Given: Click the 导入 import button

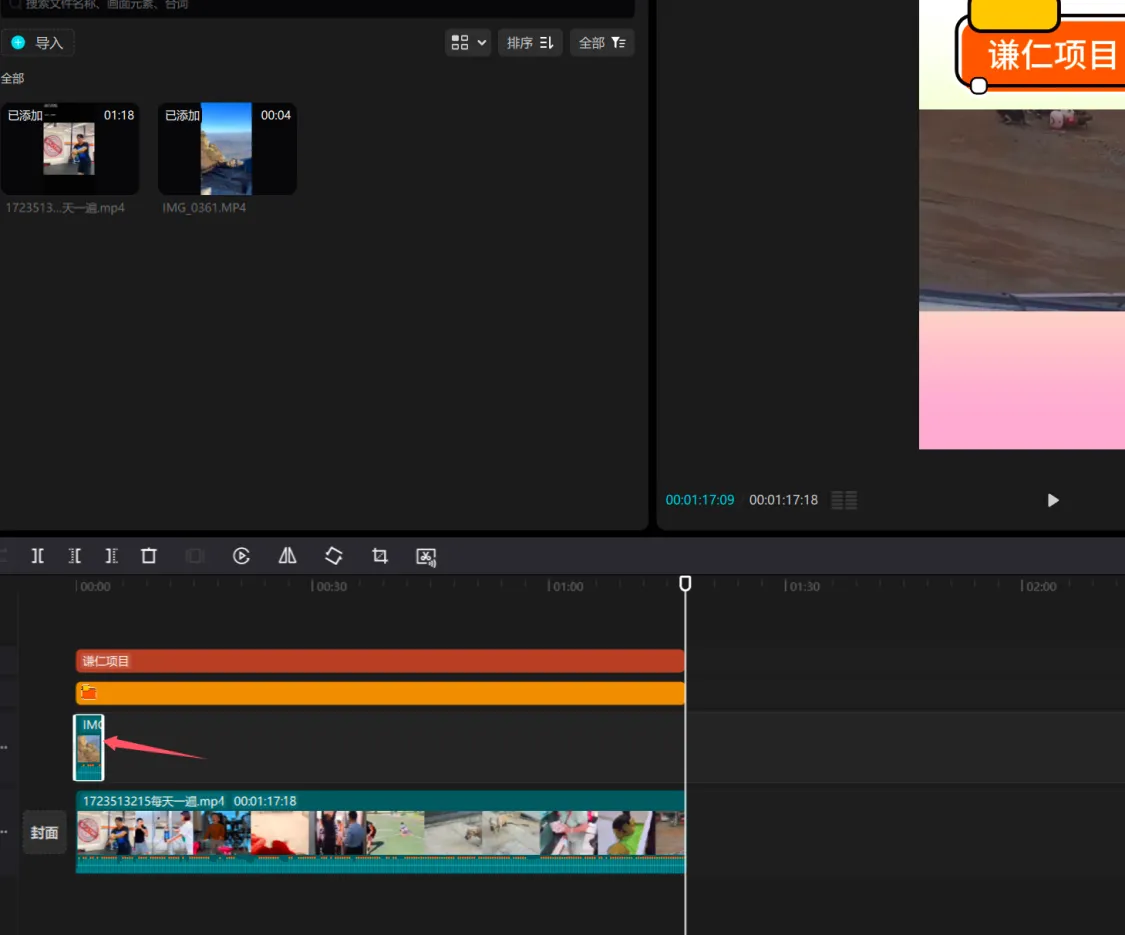Looking at the screenshot, I should (38, 43).
